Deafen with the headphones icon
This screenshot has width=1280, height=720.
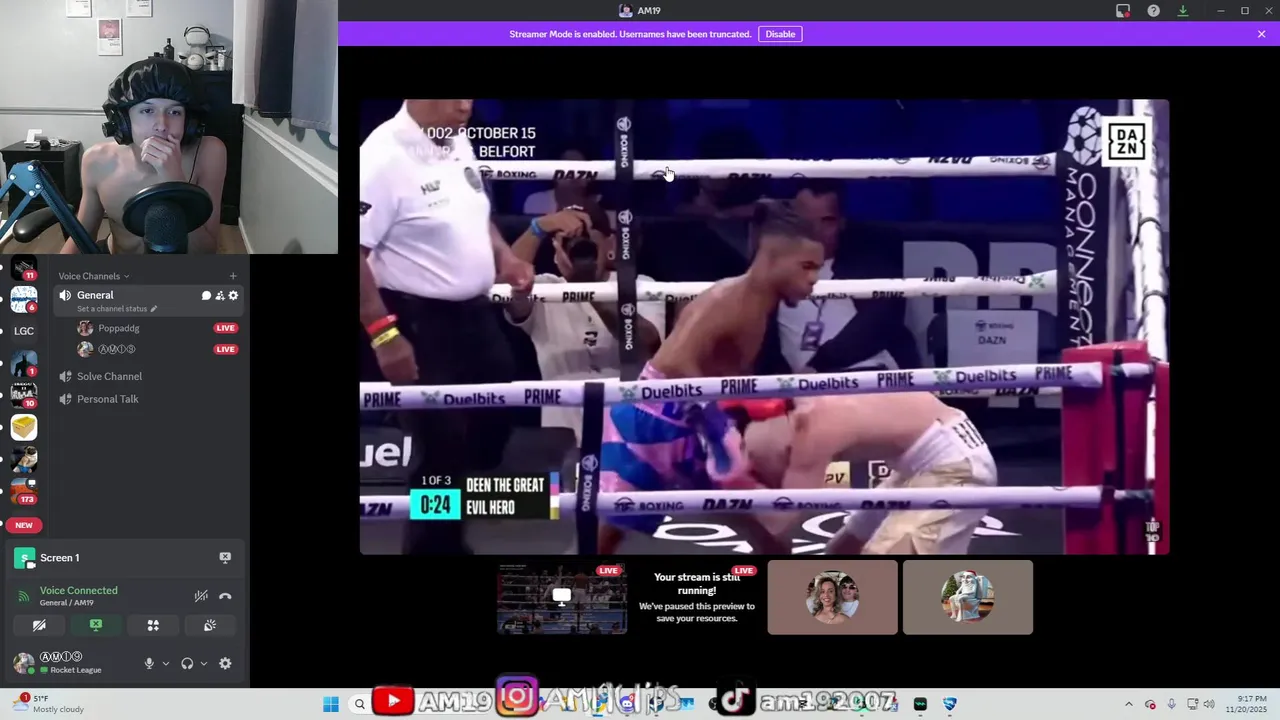click(x=187, y=663)
